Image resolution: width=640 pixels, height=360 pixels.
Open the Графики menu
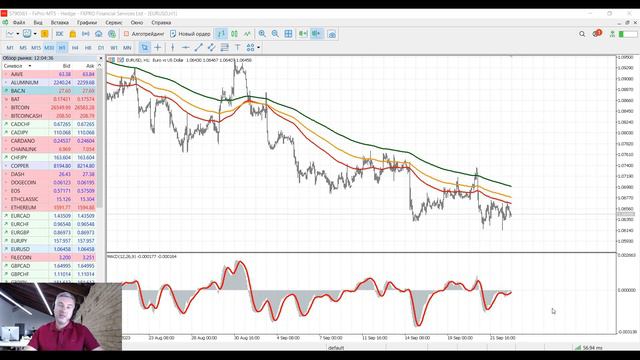(87, 23)
